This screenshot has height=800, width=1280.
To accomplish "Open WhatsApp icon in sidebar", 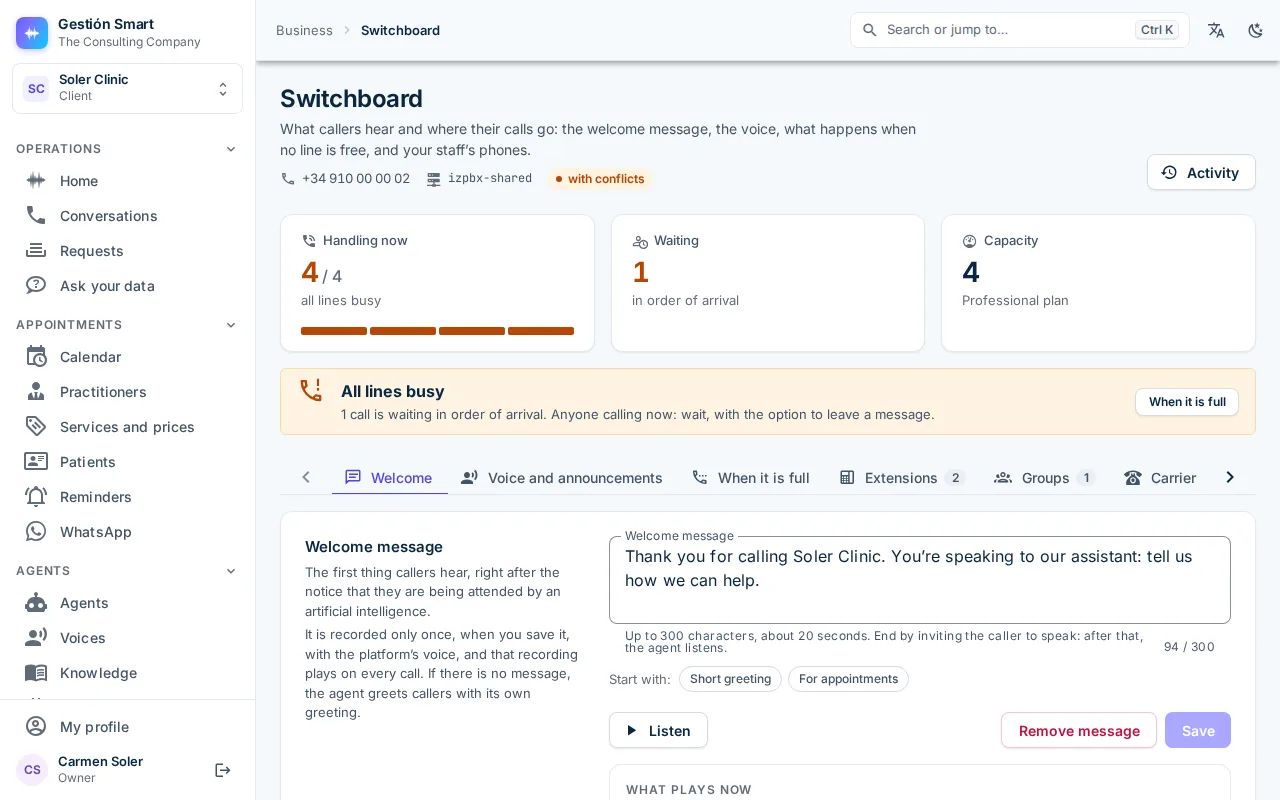I will [x=36, y=532].
